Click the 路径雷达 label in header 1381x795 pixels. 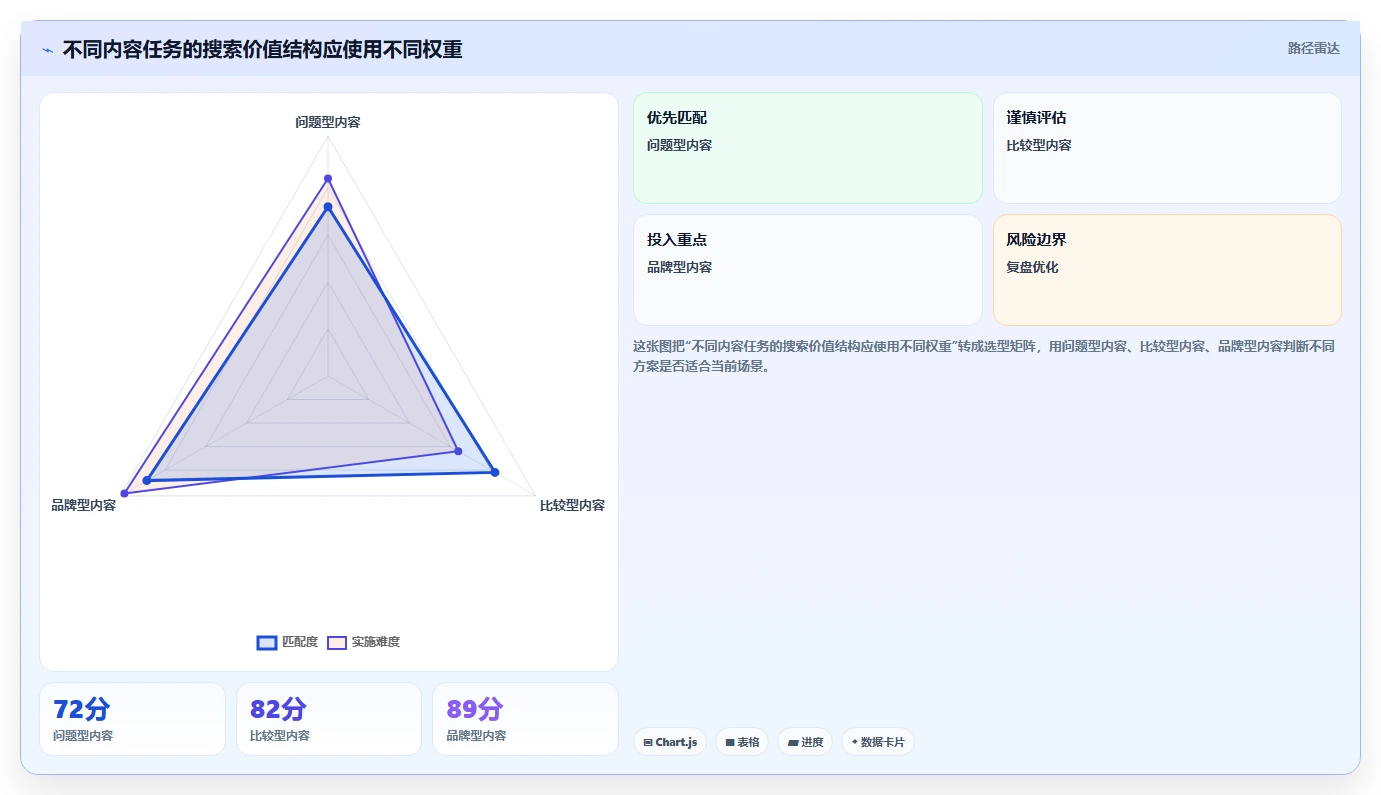(1313, 48)
